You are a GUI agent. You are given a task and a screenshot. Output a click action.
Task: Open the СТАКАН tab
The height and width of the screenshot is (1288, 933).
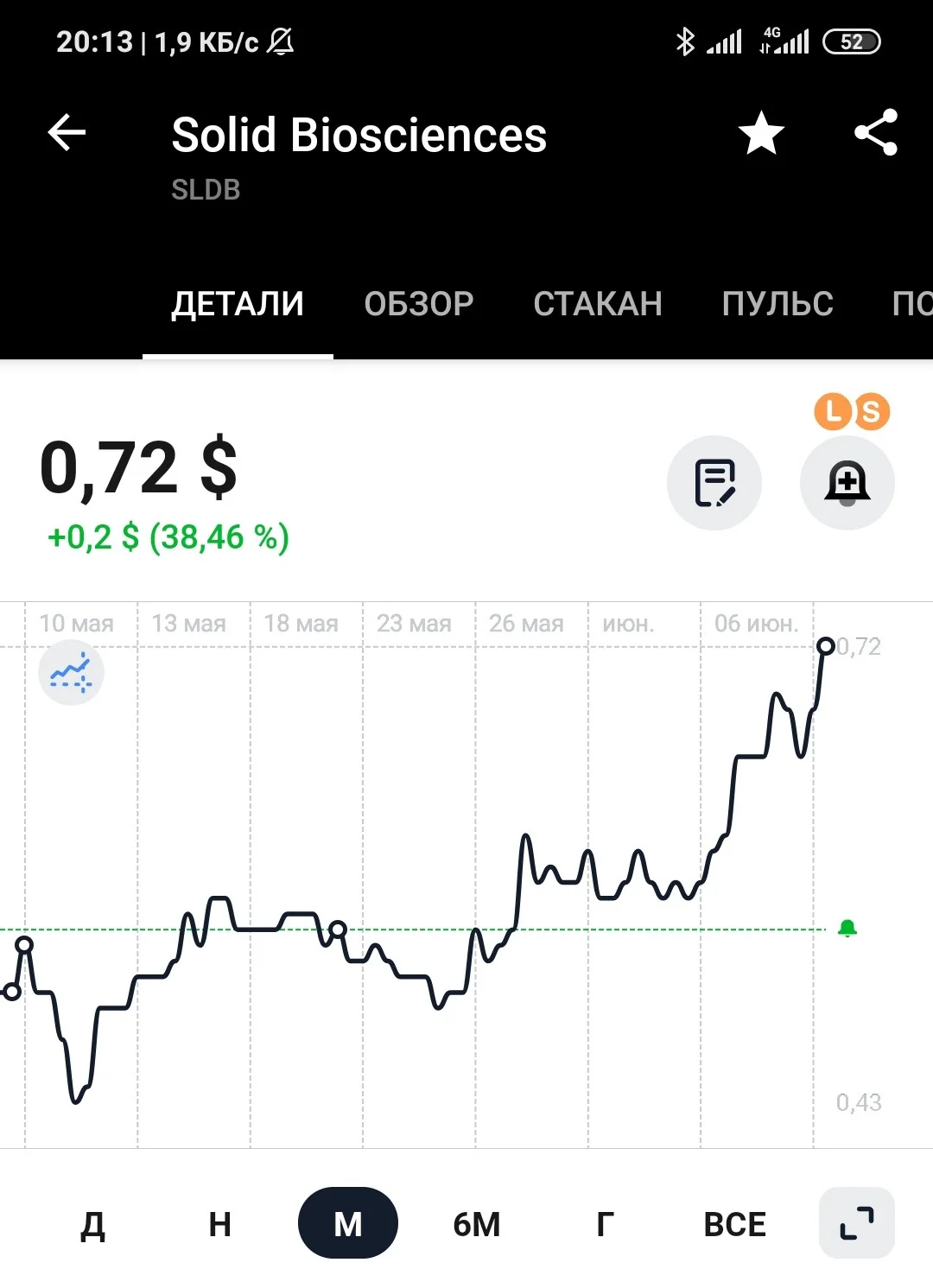pos(598,304)
